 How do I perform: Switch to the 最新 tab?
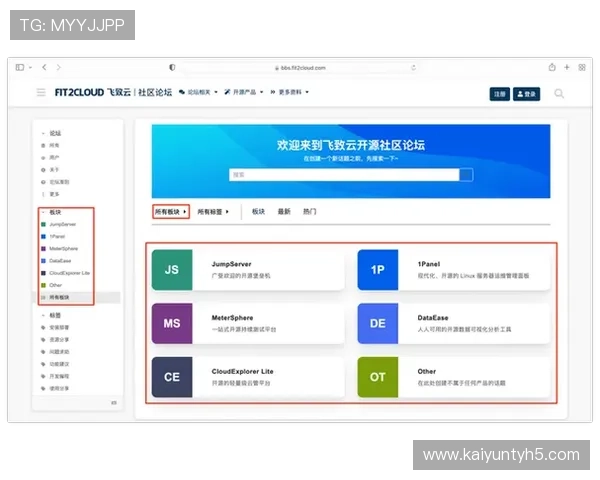[x=284, y=212]
